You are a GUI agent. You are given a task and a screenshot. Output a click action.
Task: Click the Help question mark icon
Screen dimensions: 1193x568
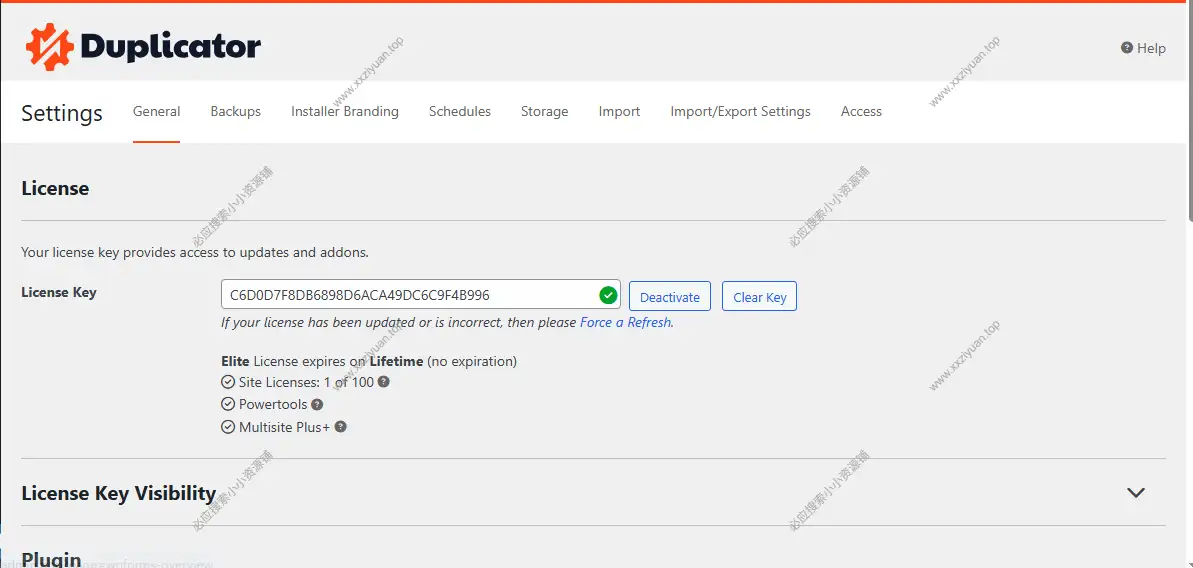[1127, 48]
